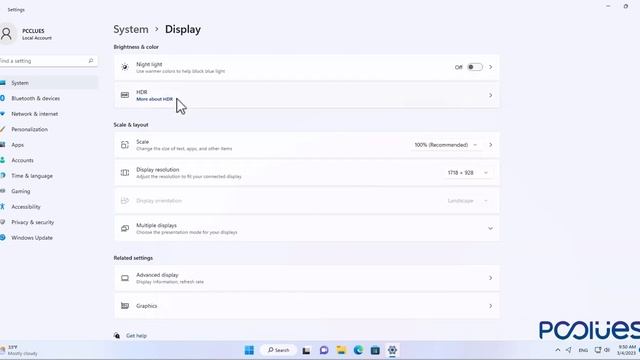Screen dimensions: 640x360
Task: Click the Scale icon
Action: click(125, 145)
